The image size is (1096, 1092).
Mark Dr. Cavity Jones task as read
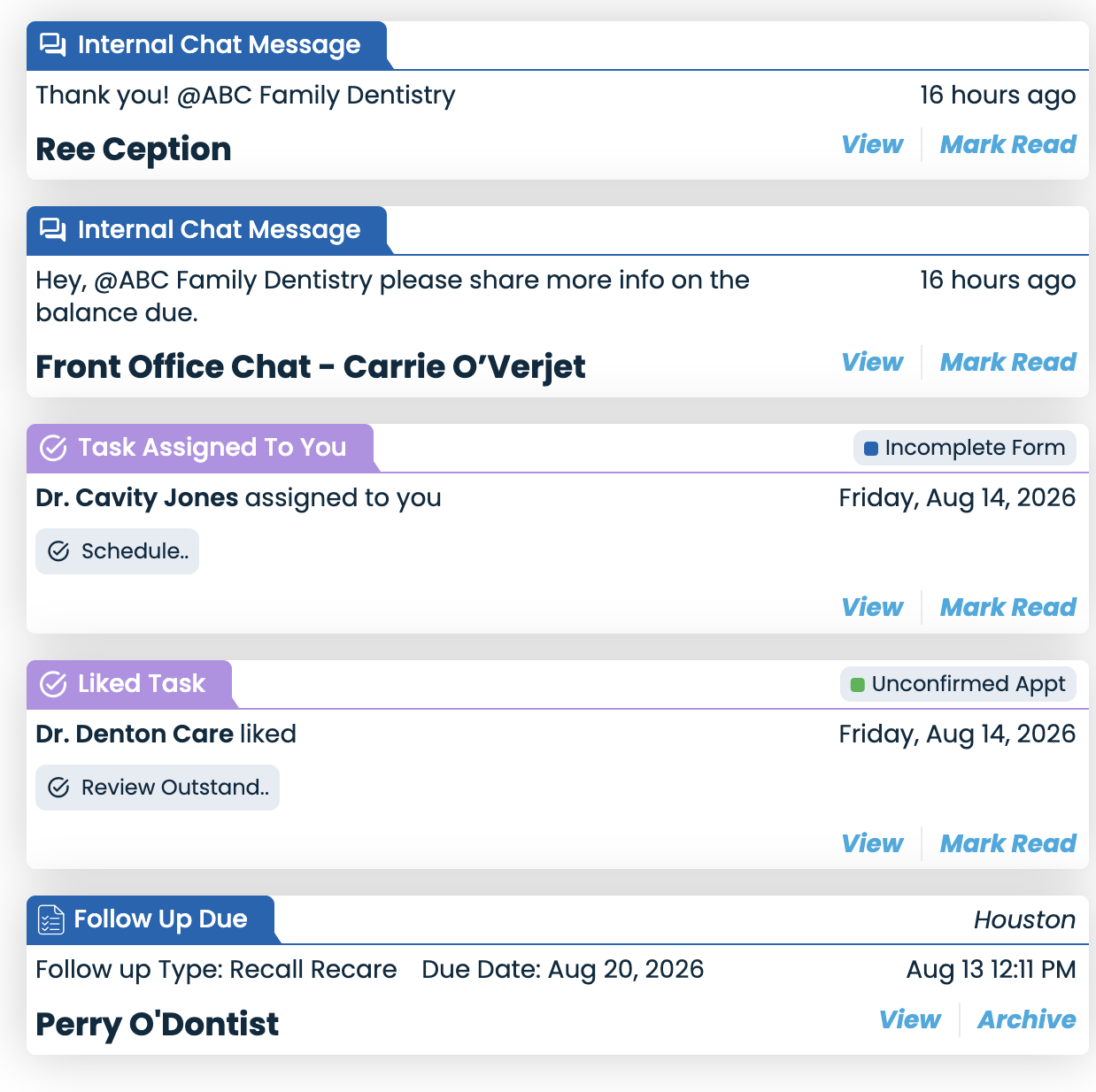[x=1007, y=607]
